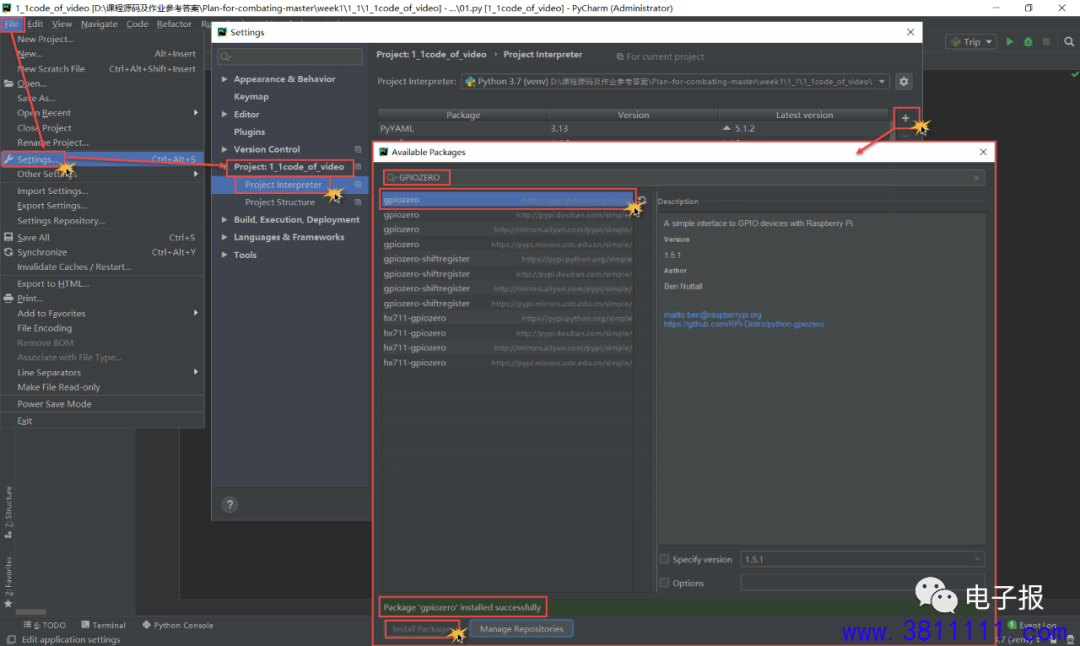Click the Latest version column header
The height and width of the screenshot is (646, 1080).
coord(804,115)
